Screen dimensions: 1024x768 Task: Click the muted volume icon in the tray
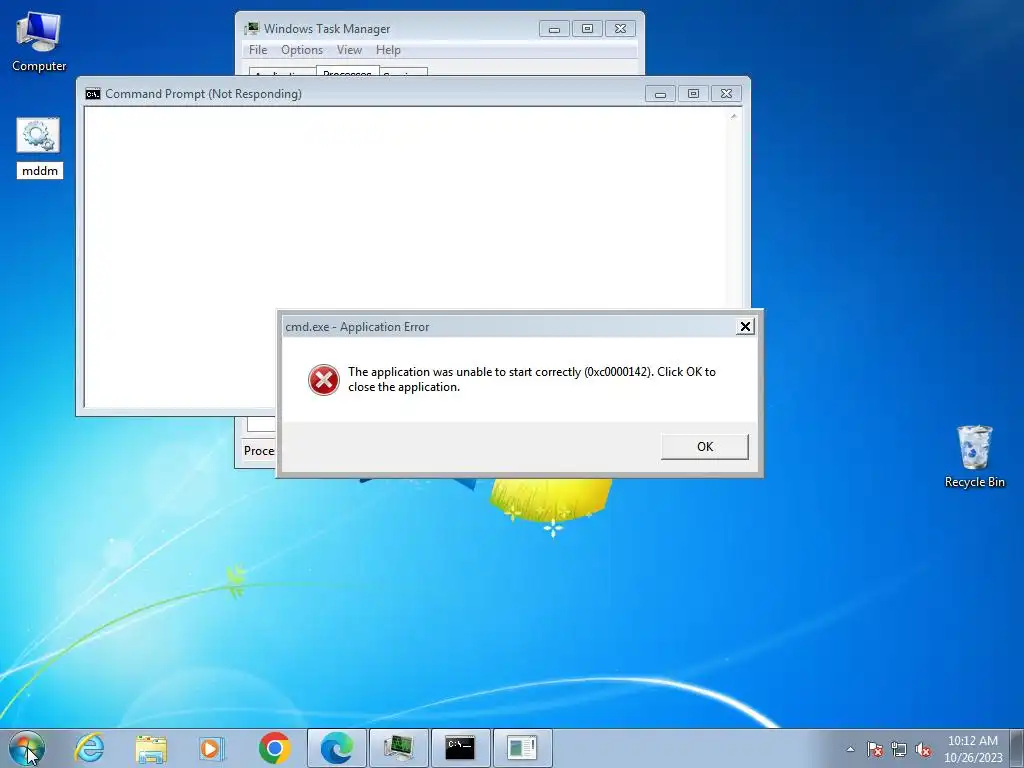coord(923,749)
